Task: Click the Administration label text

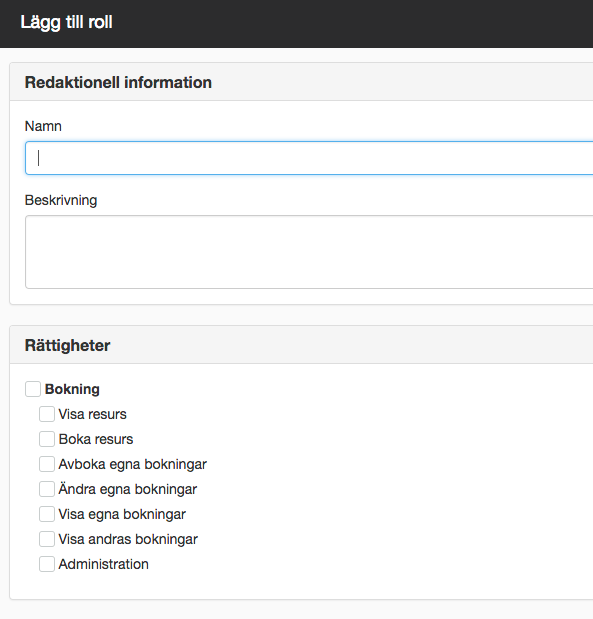Action: pyautogui.click(x=103, y=564)
